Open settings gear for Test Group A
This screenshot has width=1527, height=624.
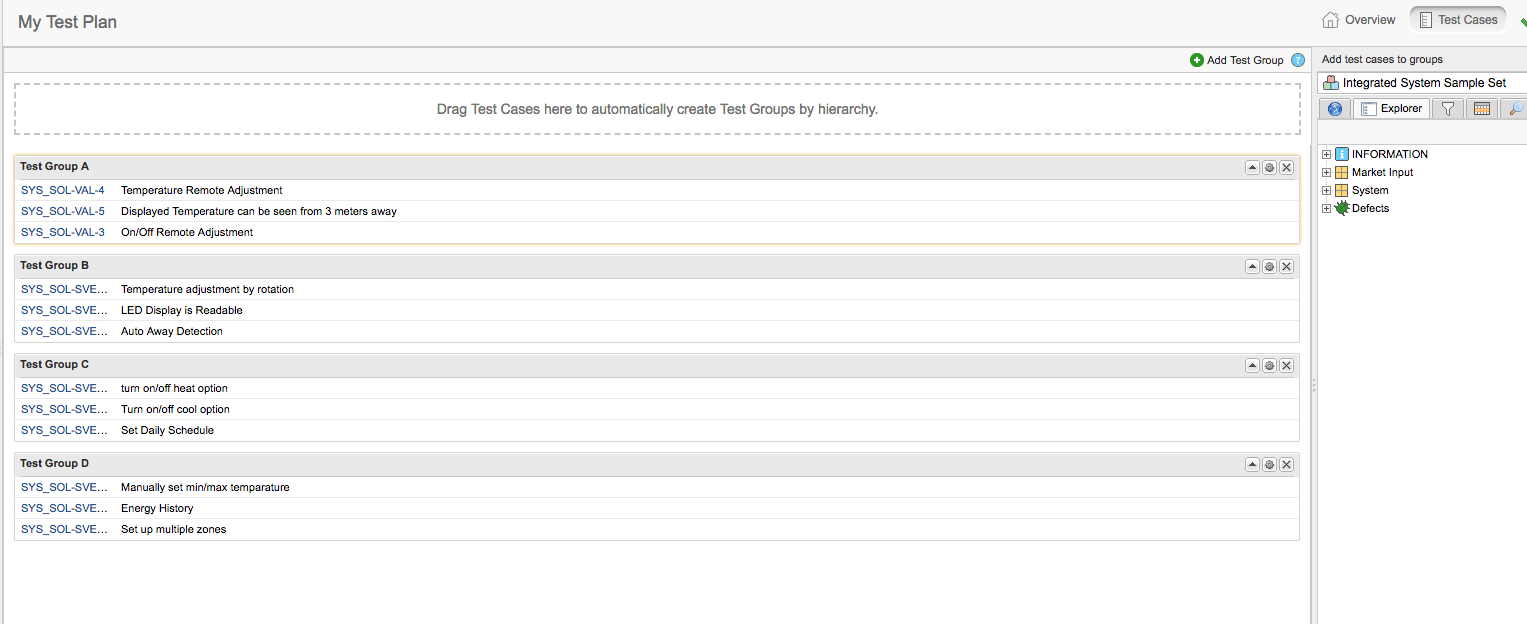[x=1269, y=168]
